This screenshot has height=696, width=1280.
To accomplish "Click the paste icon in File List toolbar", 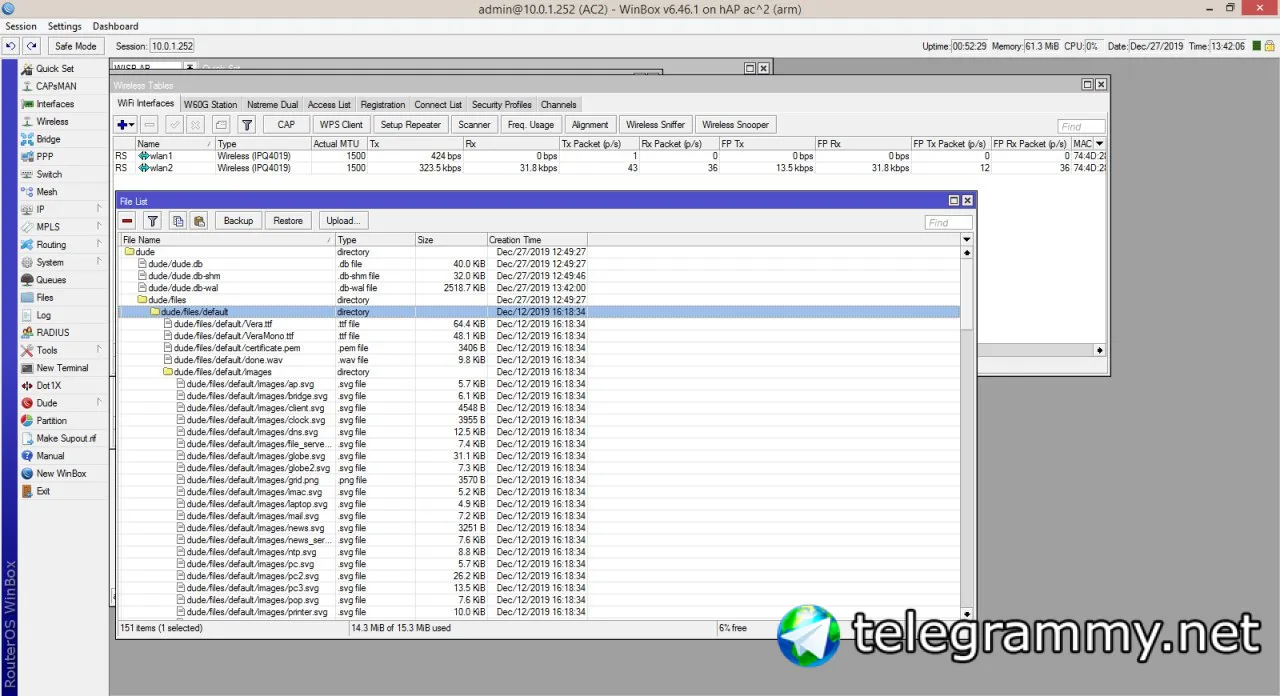I will coord(199,220).
